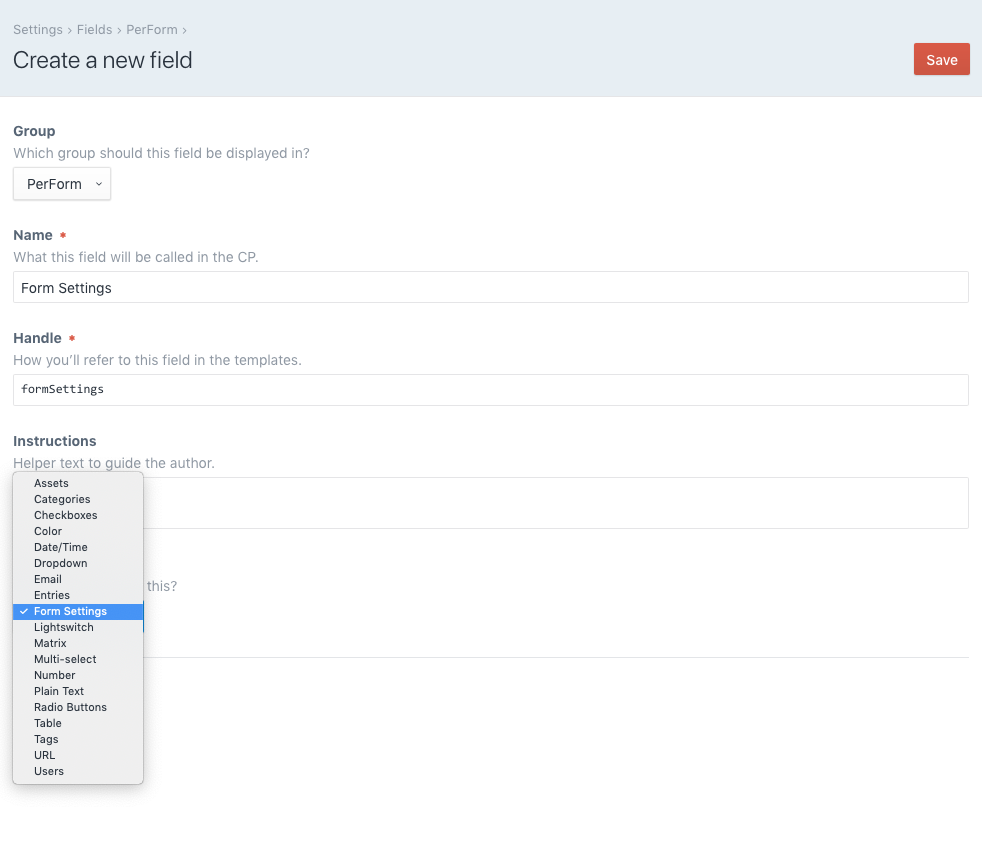Pick Plain Text field type

[x=59, y=691]
